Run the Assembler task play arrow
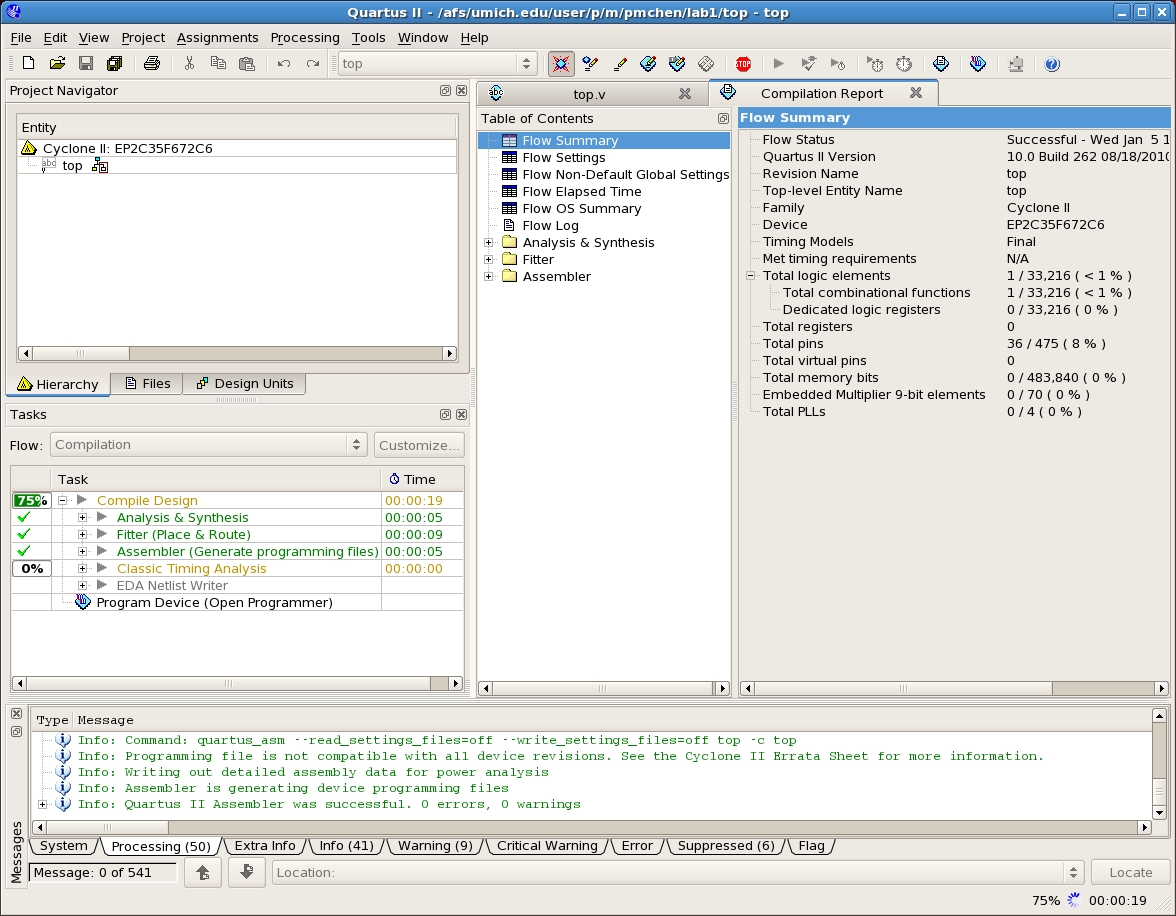 (102, 551)
